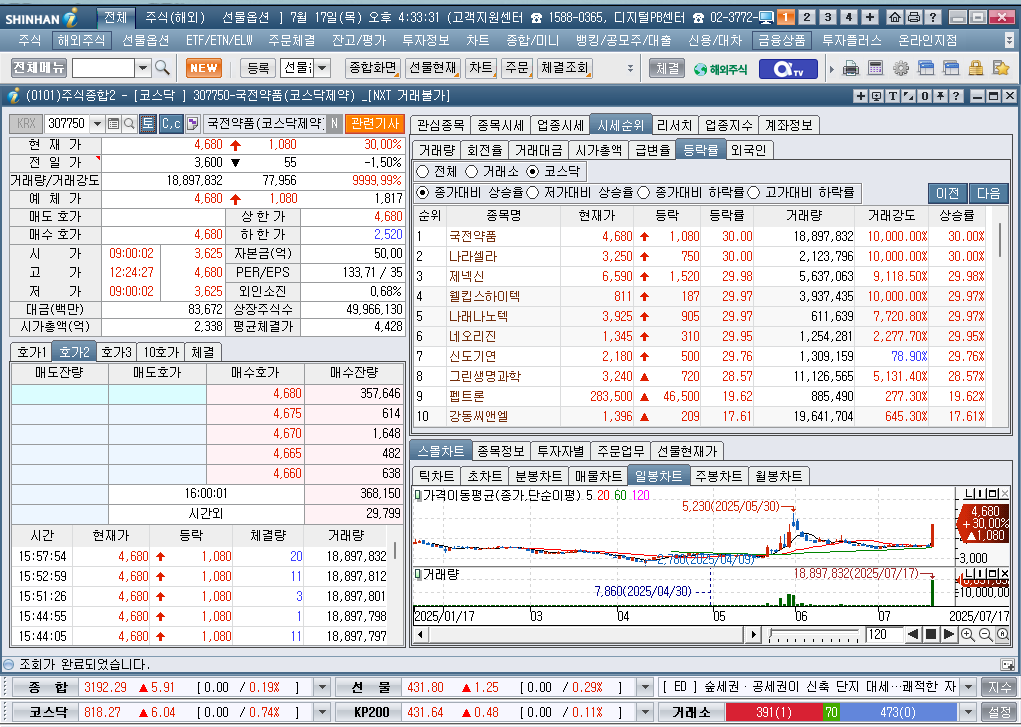Toggle the KRX exchange button

coord(26,123)
